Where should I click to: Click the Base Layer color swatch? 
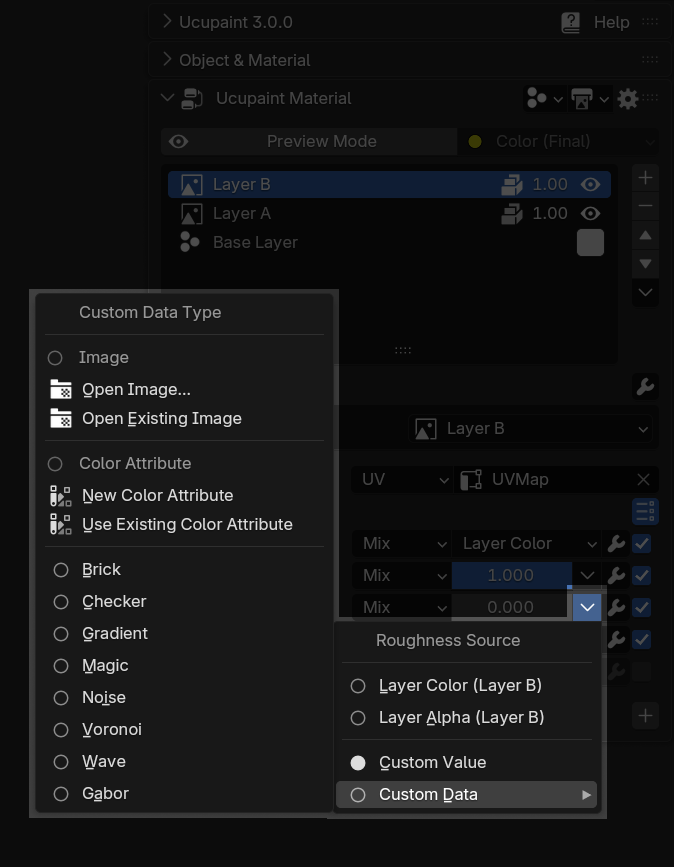coord(591,243)
